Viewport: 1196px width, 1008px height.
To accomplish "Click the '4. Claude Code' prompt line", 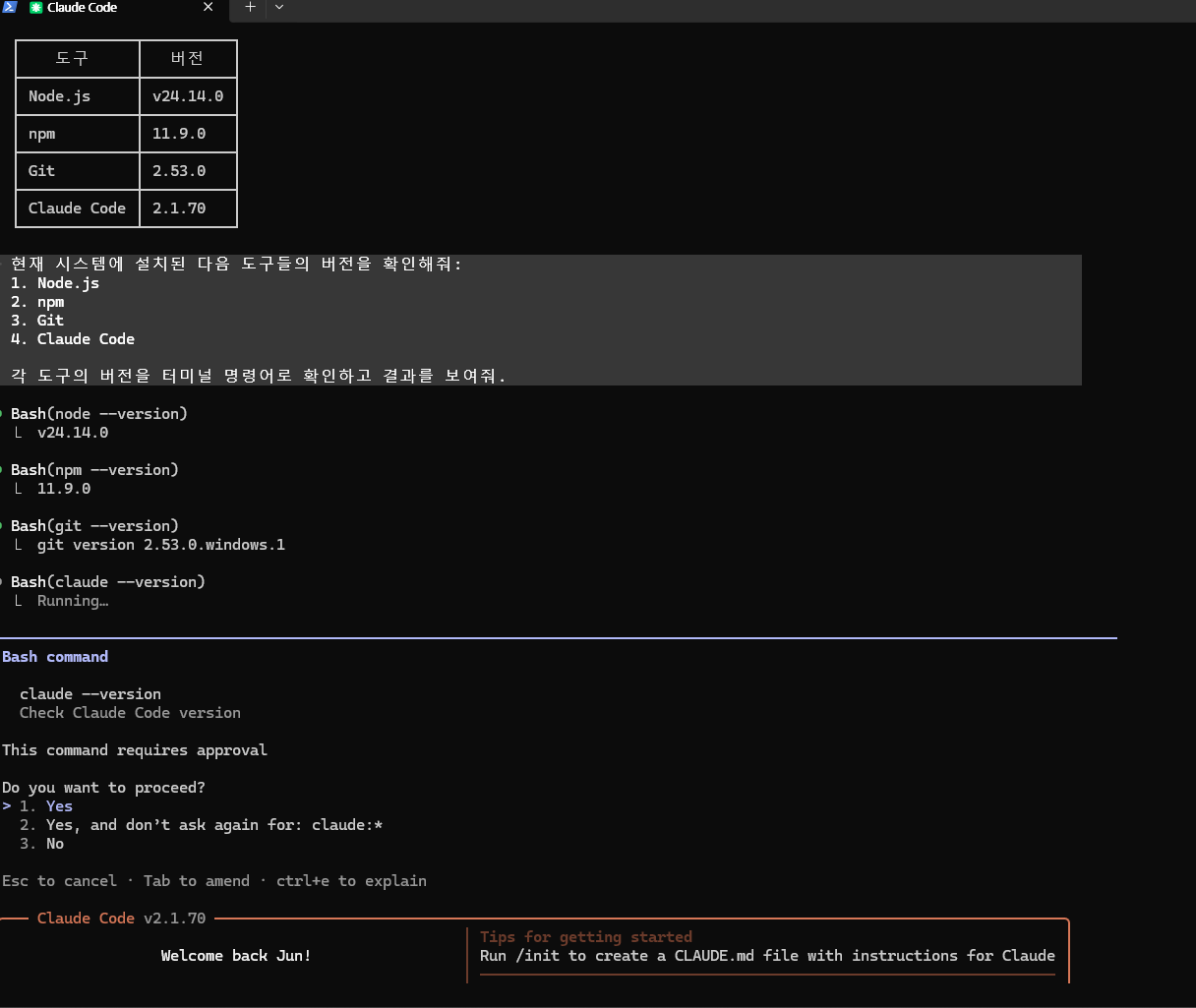I will [73, 339].
